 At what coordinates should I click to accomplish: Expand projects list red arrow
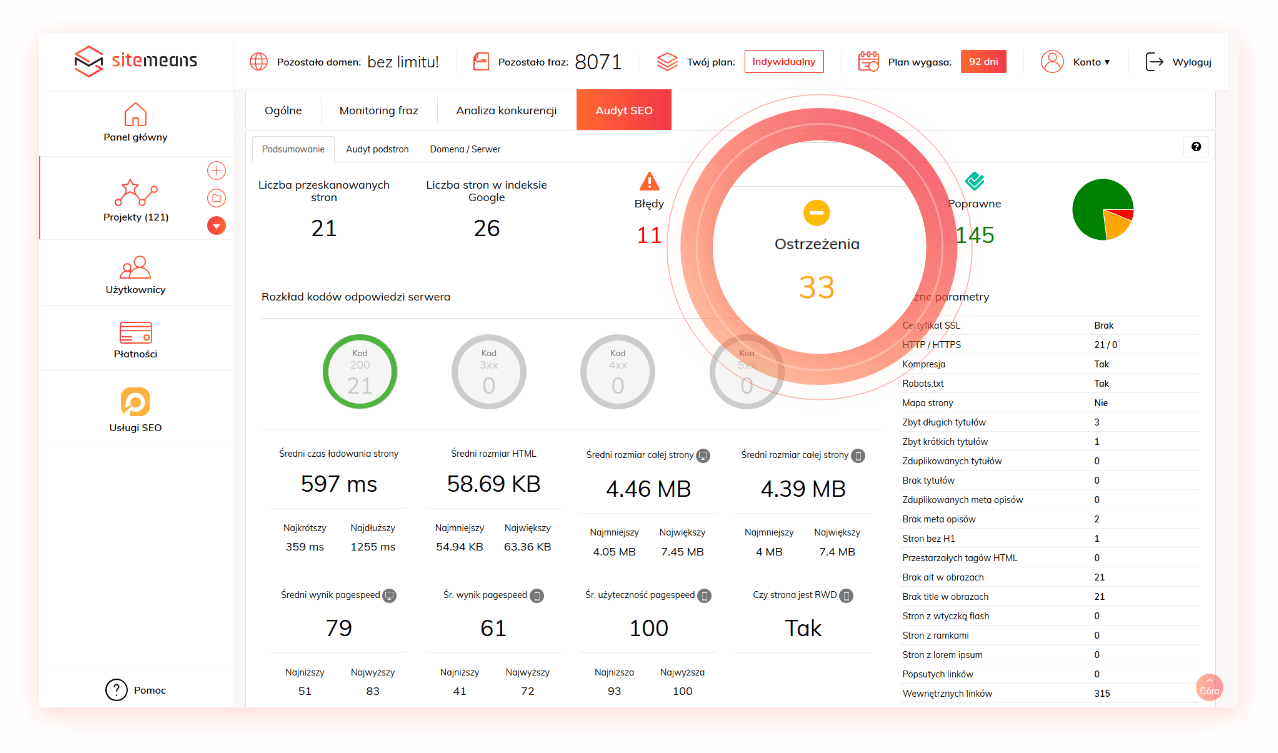click(216, 225)
